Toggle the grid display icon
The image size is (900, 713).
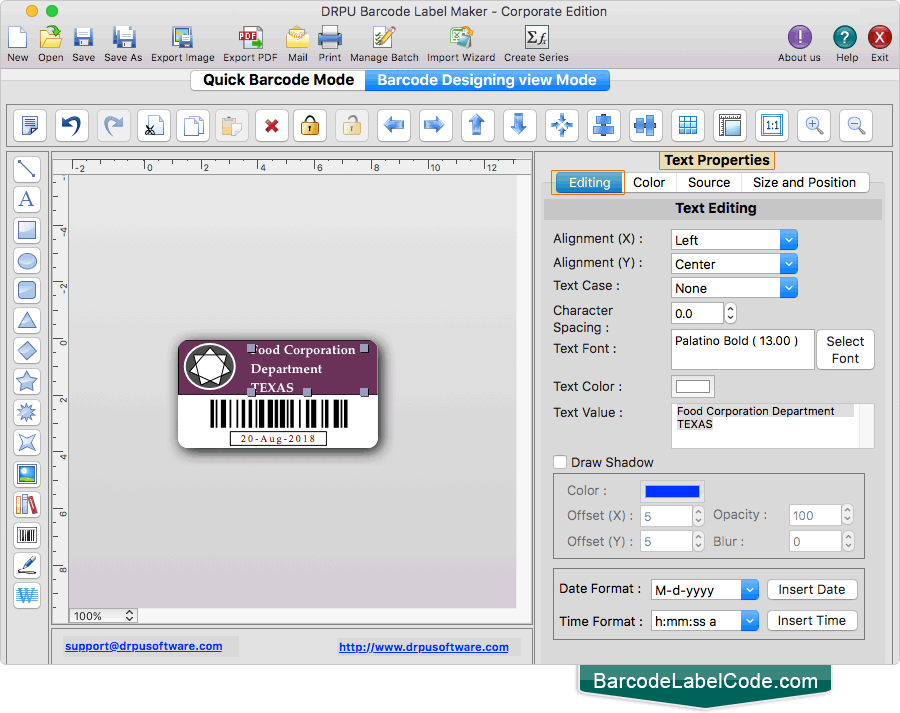[688, 125]
